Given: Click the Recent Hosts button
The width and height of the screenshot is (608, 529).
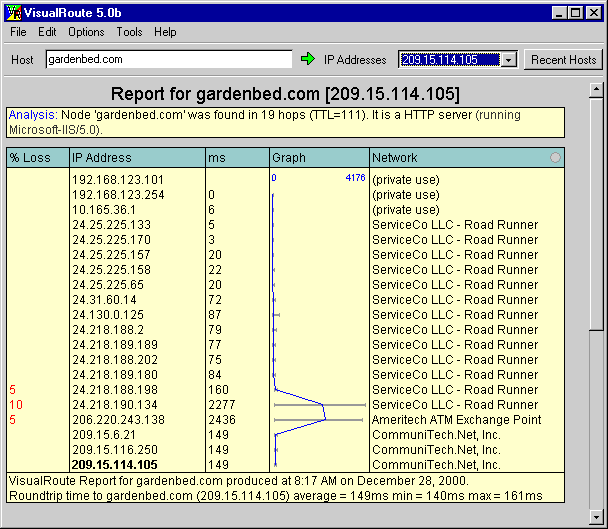Looking at the screenshot, I should point(563,60).
